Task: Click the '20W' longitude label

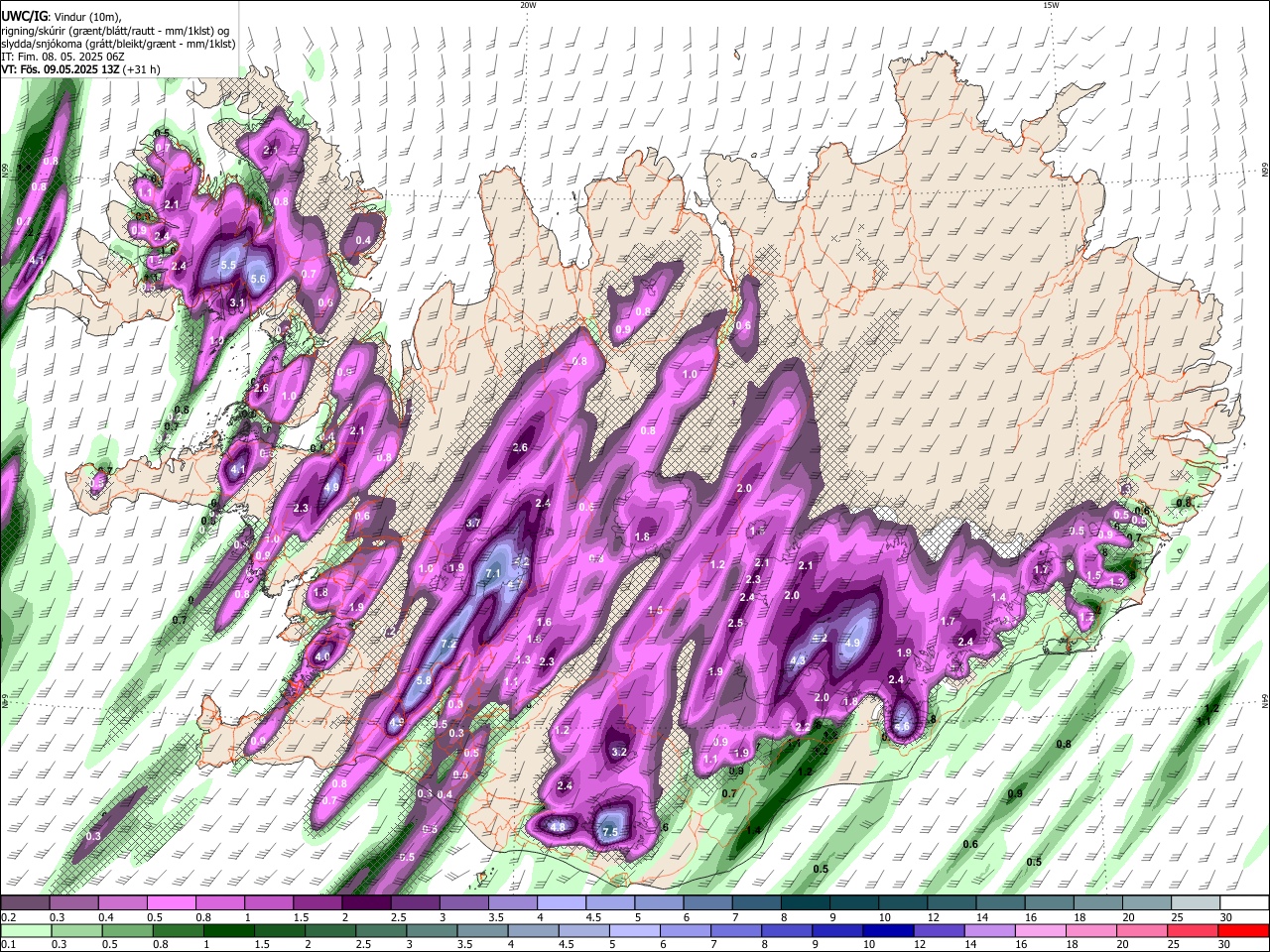Action: pyautogui.click(x=528, y=5)
